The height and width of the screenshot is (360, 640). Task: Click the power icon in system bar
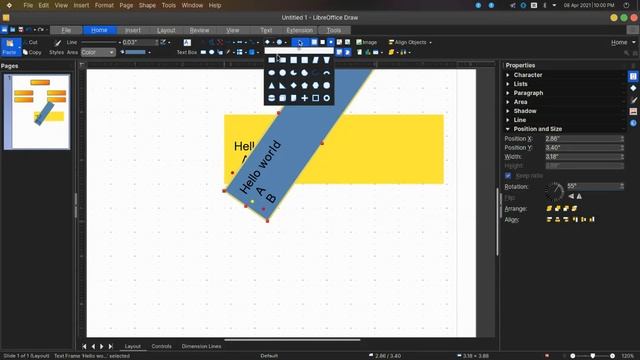coord(627,5)
